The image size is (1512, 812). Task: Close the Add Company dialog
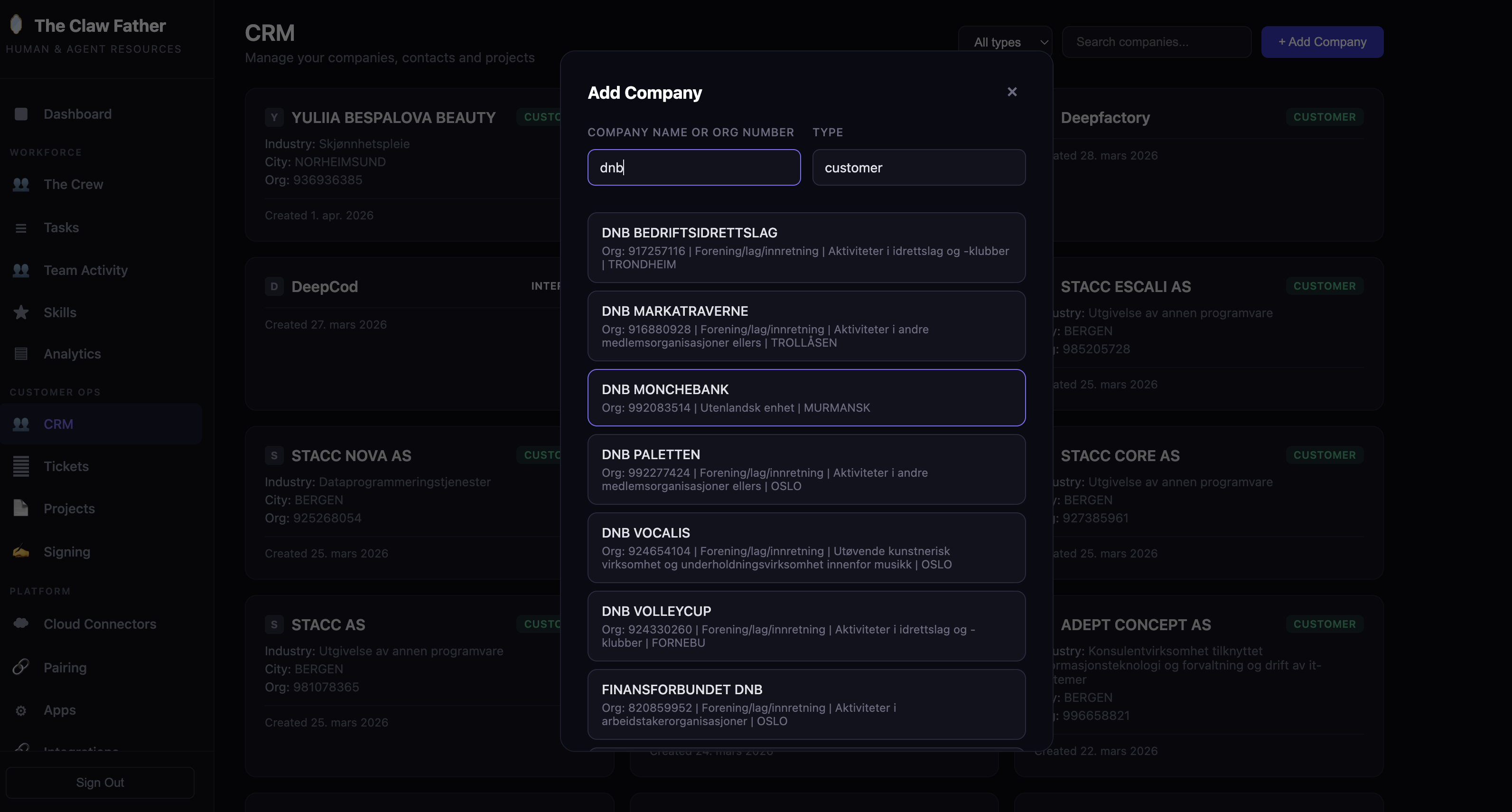[1012, 92]
